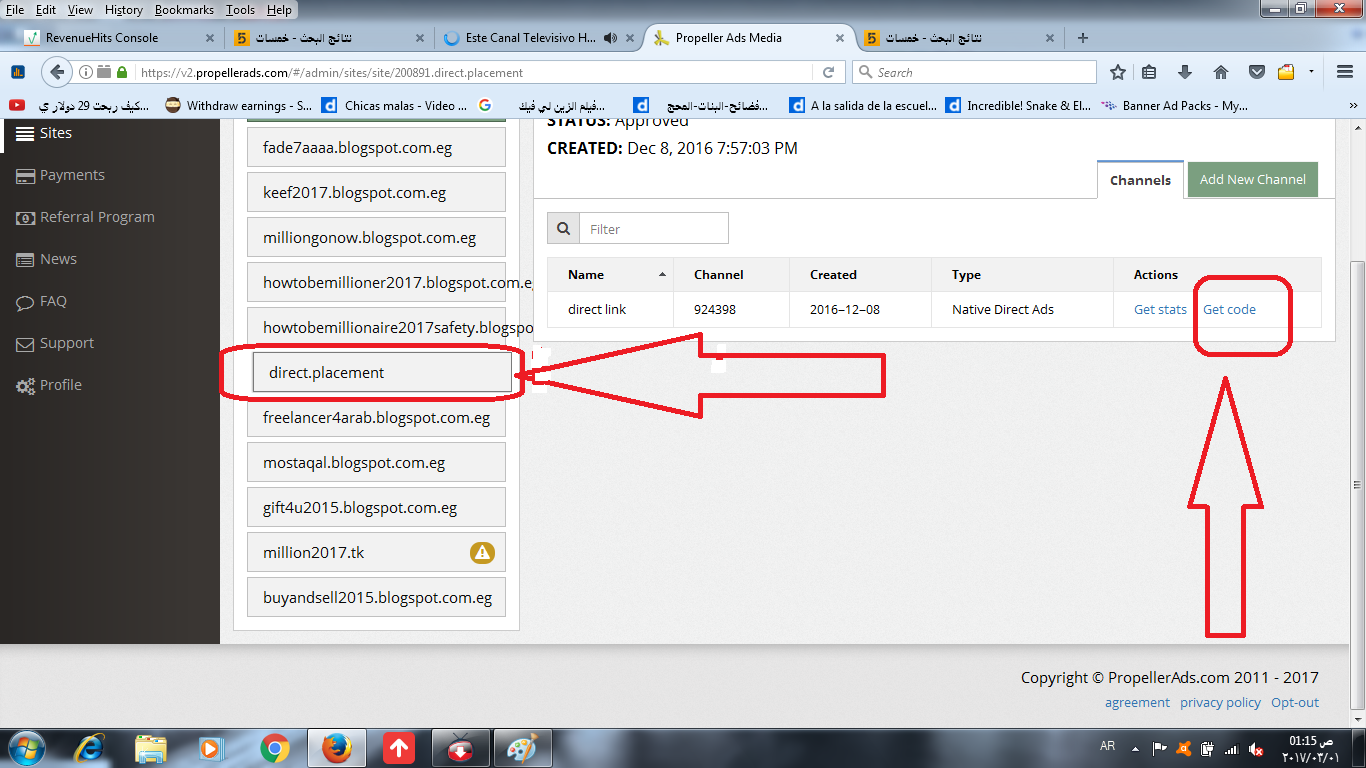Open the Withdraw earnings bookmark

(x=239, y=105)
